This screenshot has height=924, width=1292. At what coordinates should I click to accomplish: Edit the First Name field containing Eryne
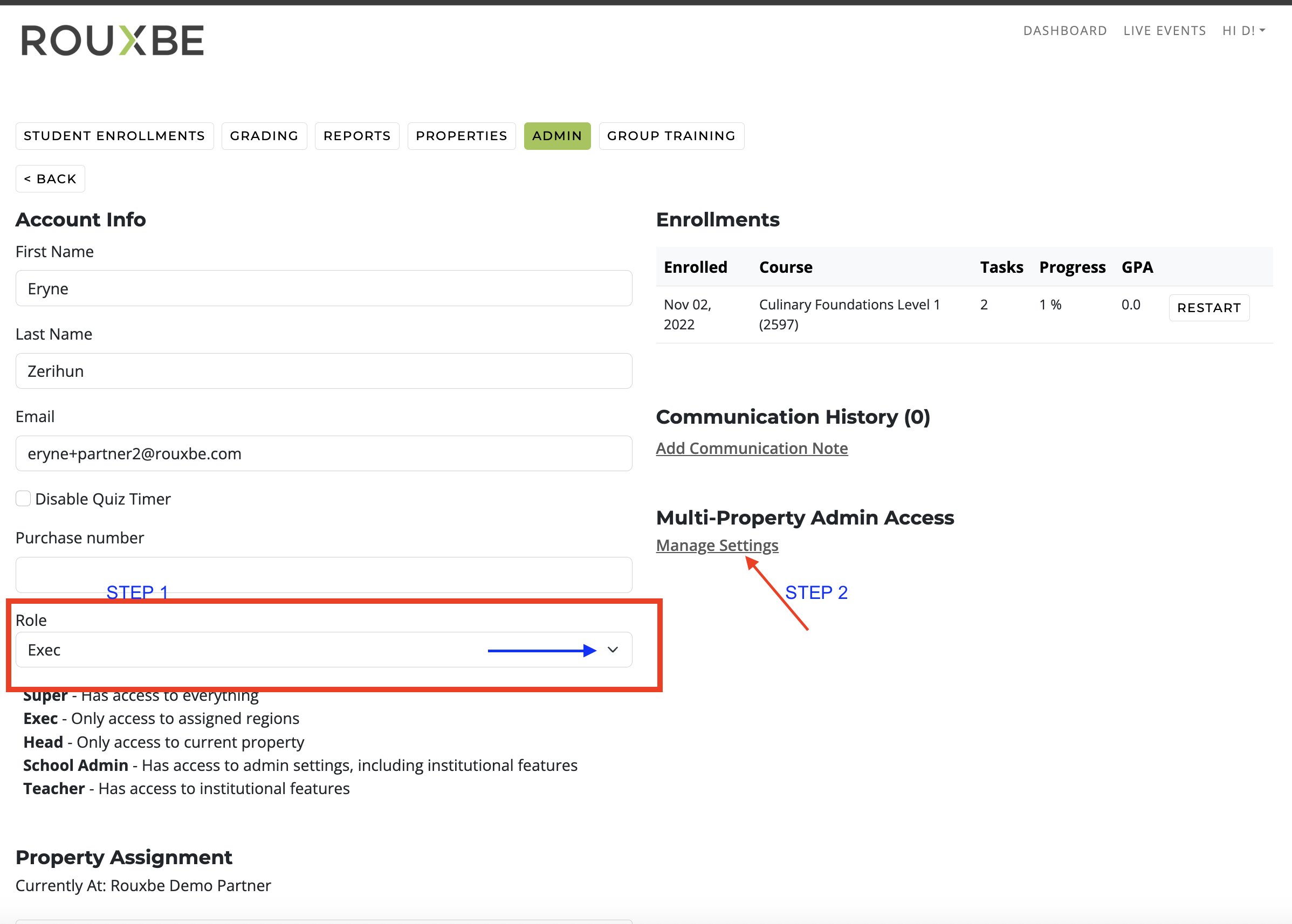click(x=324, y=288)
